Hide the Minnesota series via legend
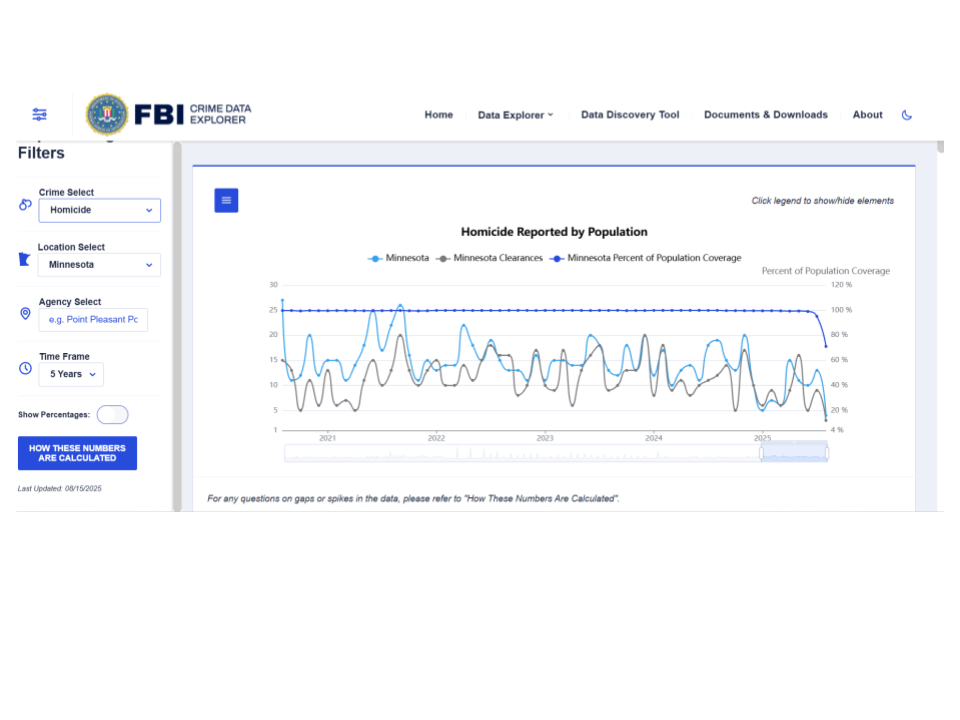This screenshot has height=720, width=960. coord(399,258)
